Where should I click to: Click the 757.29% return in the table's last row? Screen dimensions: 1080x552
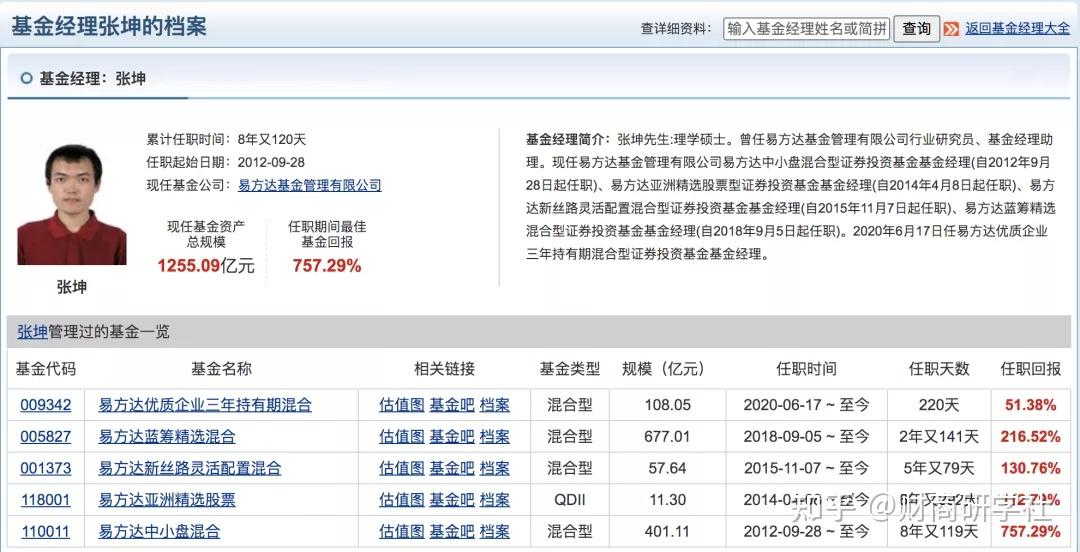coord(1030,531)
